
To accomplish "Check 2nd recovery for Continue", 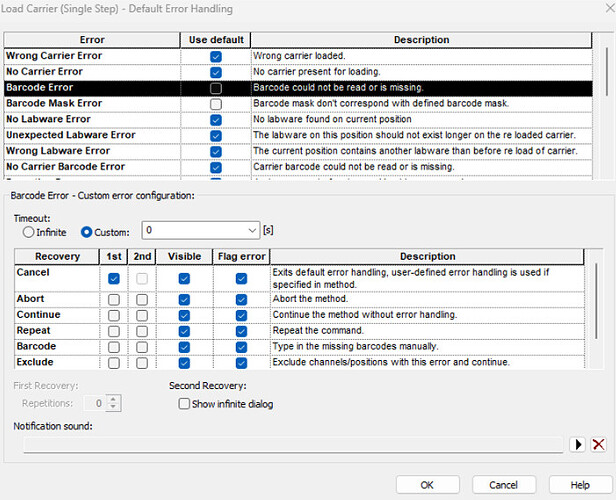I will click(142, 315).
